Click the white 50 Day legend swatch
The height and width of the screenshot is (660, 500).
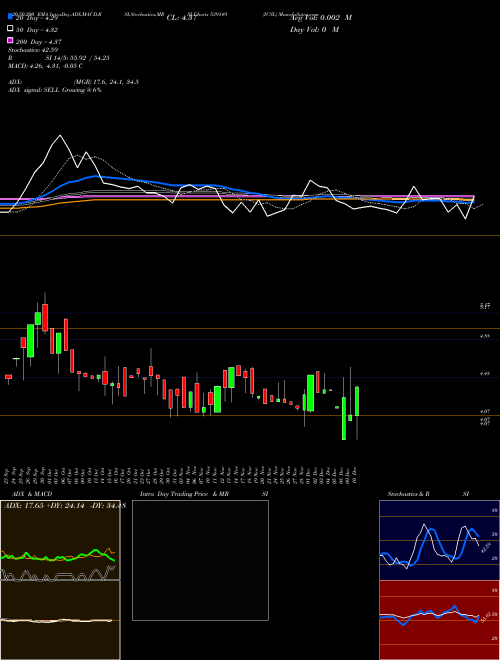click(10, 29)
